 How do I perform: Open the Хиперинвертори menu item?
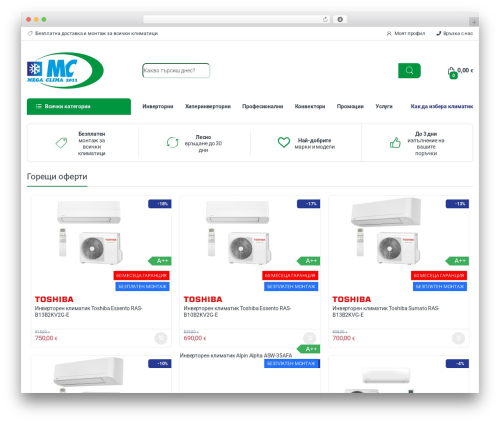(x=208, y=106)
